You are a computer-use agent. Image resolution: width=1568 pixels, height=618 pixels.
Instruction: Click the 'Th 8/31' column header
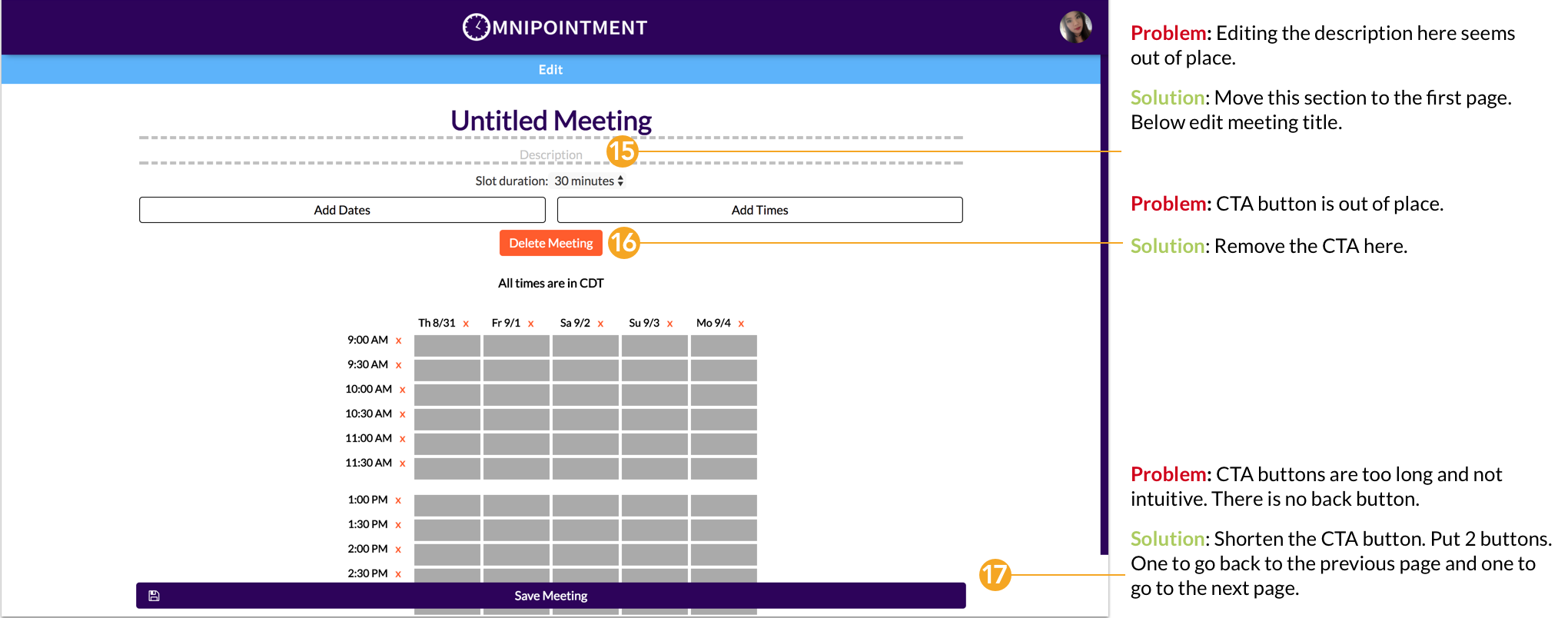pyautogui.click(x=437, y=323)
